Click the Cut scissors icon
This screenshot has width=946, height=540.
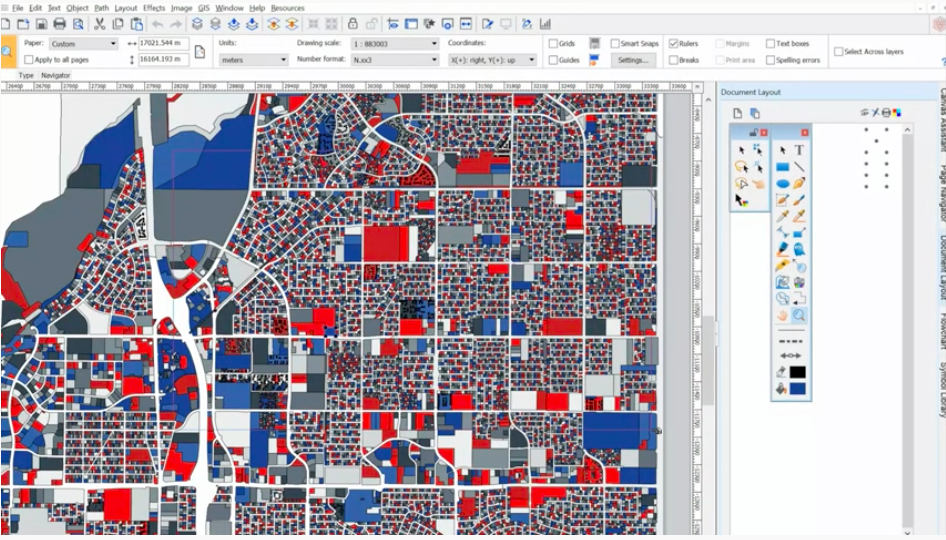[100, 24]
